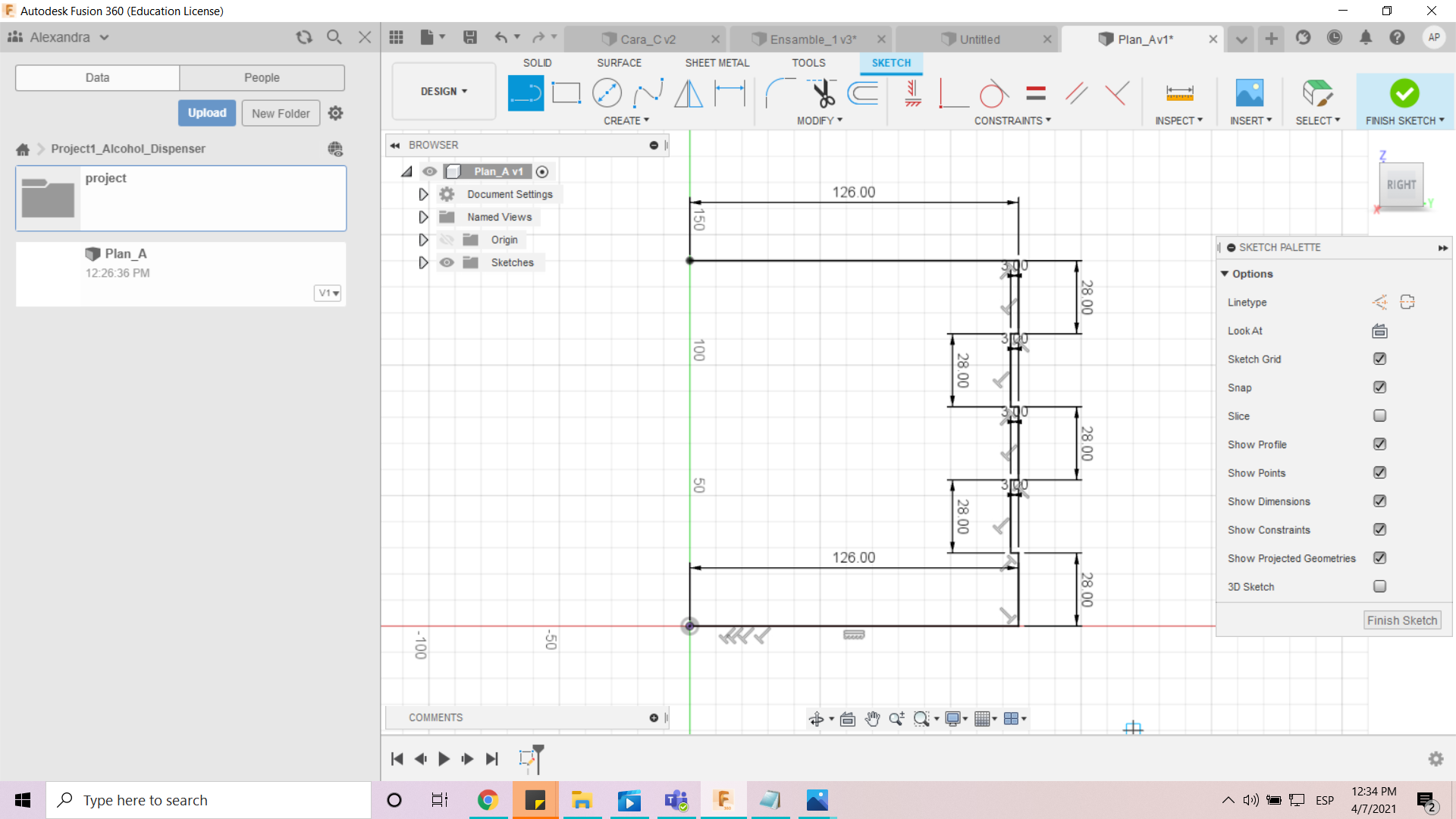Select the Sketch Dimension tool
The height and width of the screenshot is (819, 1456).
(730, 93)
